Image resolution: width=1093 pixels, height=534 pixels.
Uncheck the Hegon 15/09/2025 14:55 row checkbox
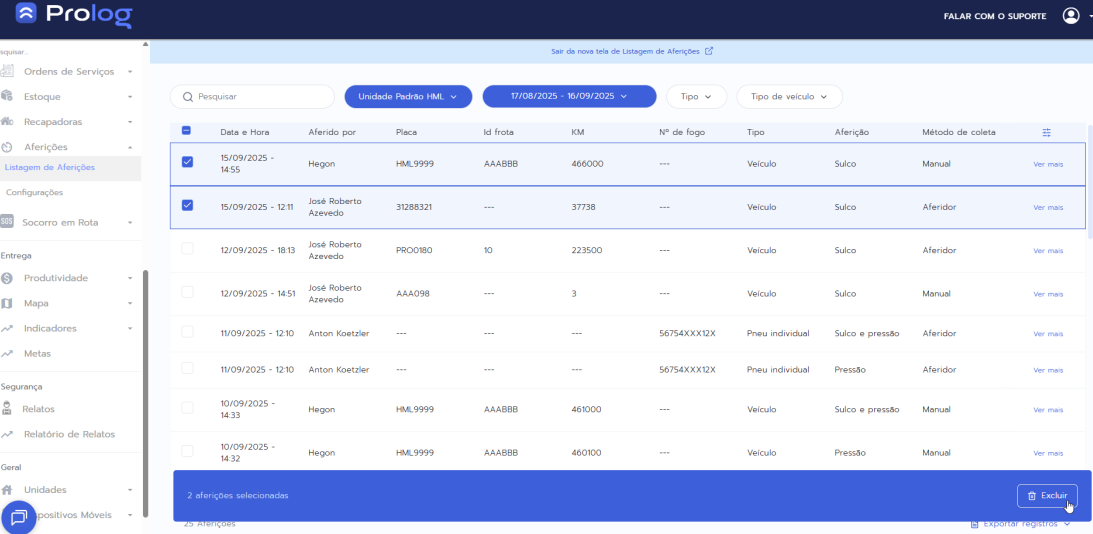[187, 162]
